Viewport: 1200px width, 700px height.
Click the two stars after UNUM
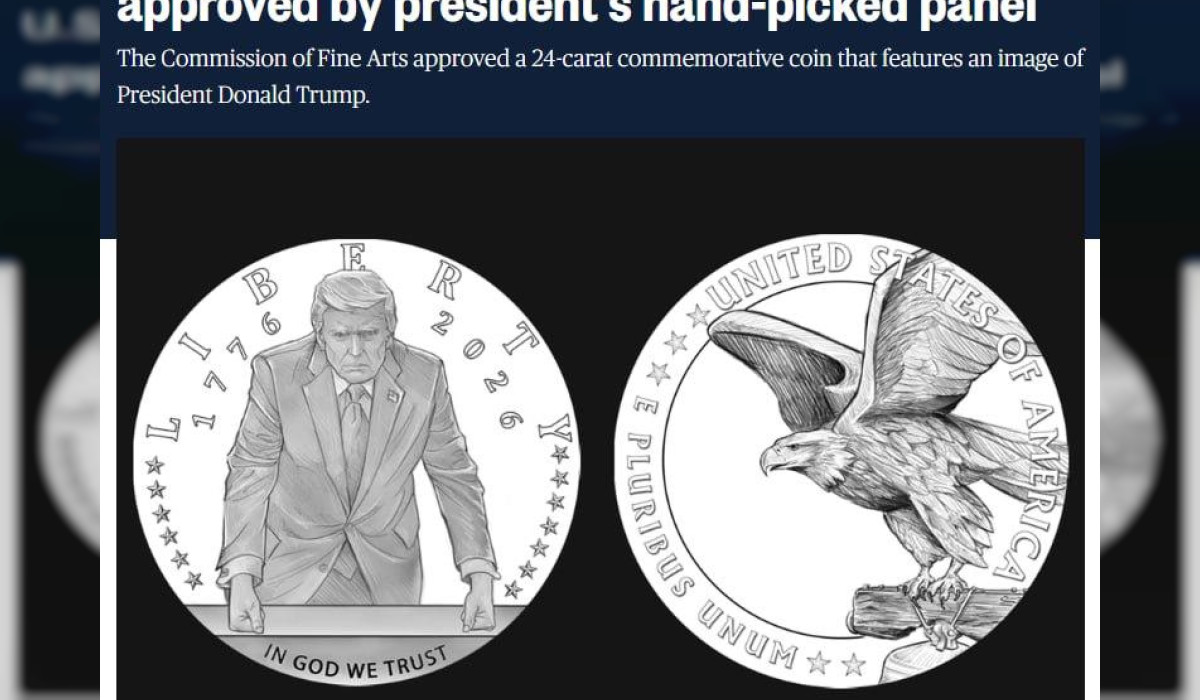pyautogui.click(x=835, y=663)
